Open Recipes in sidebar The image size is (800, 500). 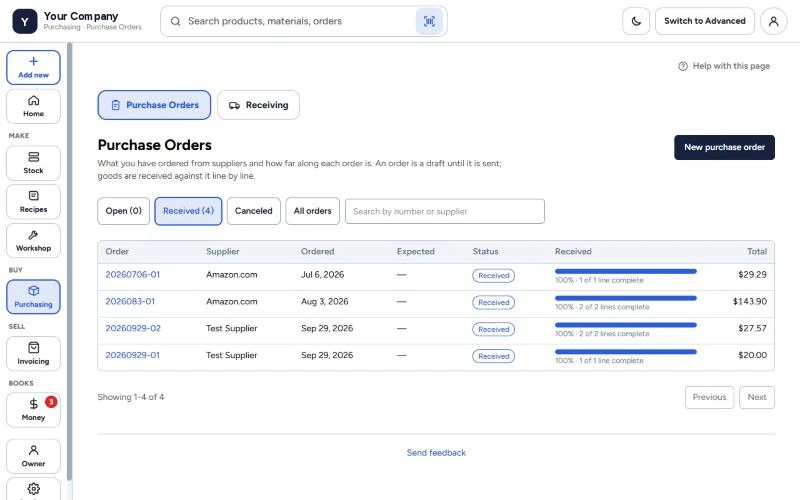33,202
